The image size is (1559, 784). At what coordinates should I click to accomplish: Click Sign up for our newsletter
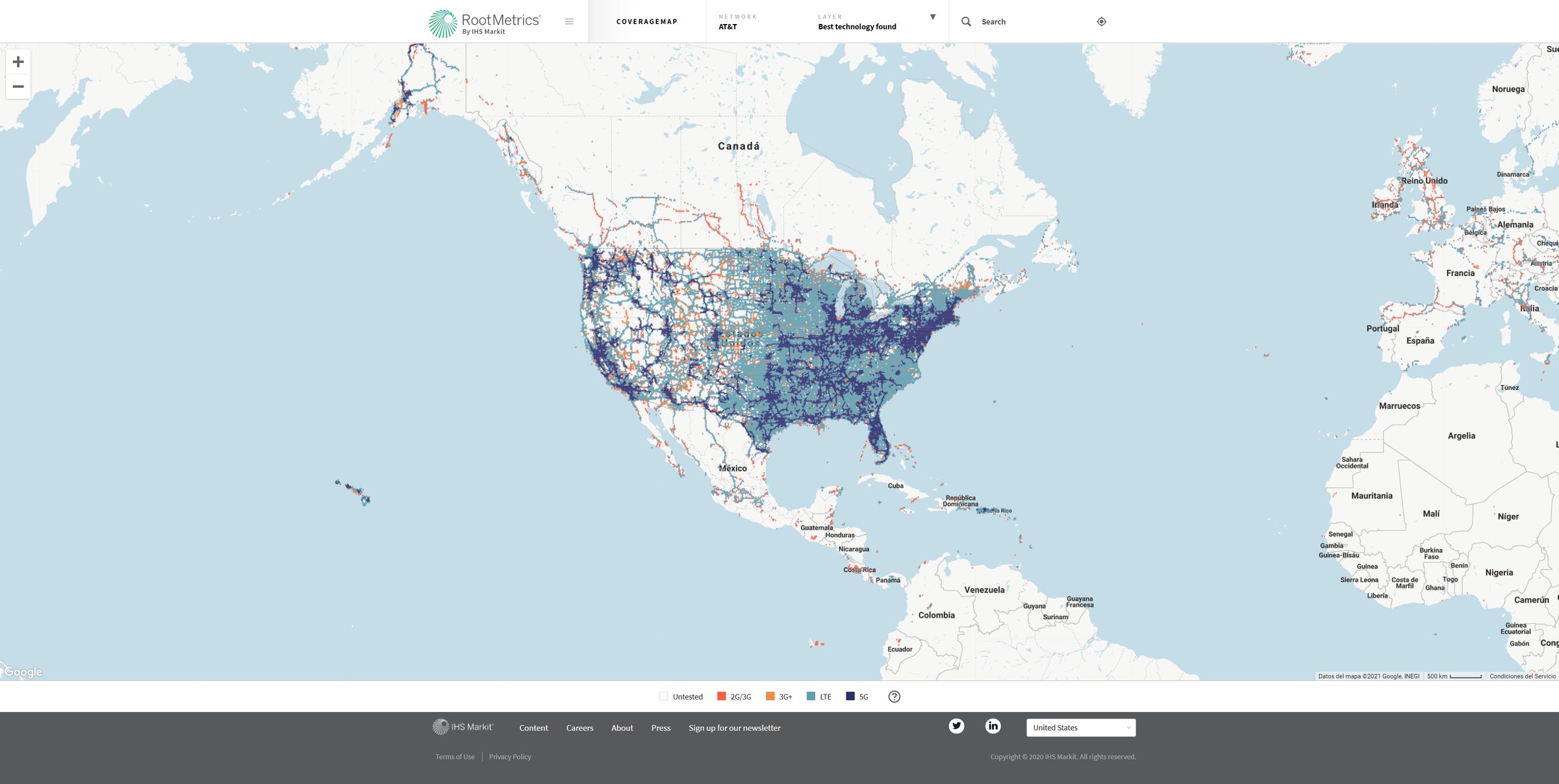[734, 727]
